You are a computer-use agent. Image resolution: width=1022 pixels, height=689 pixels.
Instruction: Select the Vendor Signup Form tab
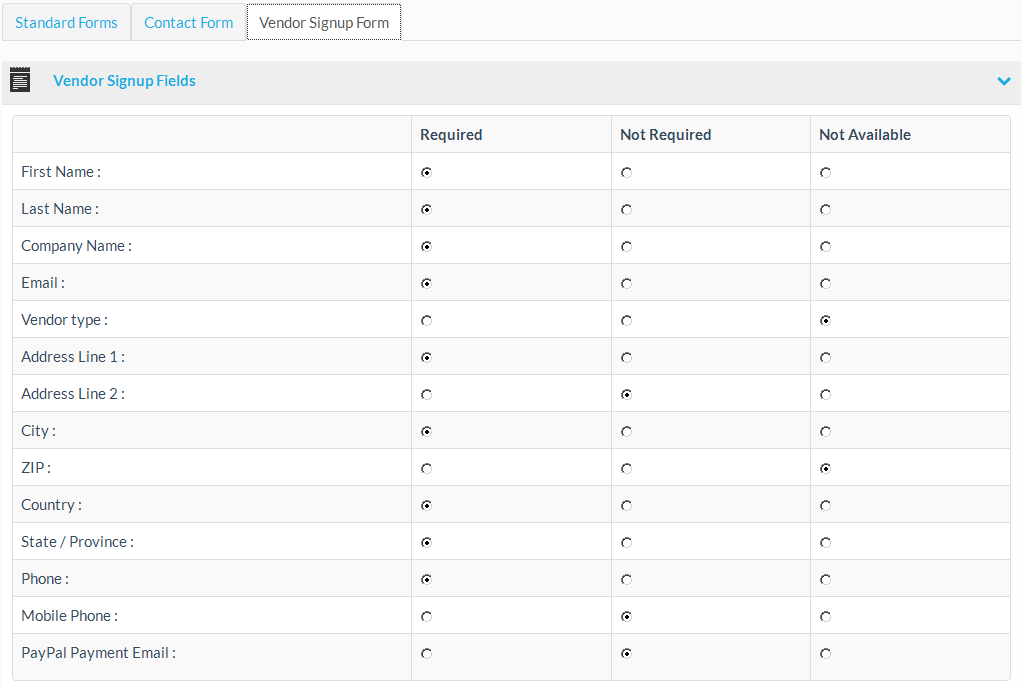pos(324,22)
